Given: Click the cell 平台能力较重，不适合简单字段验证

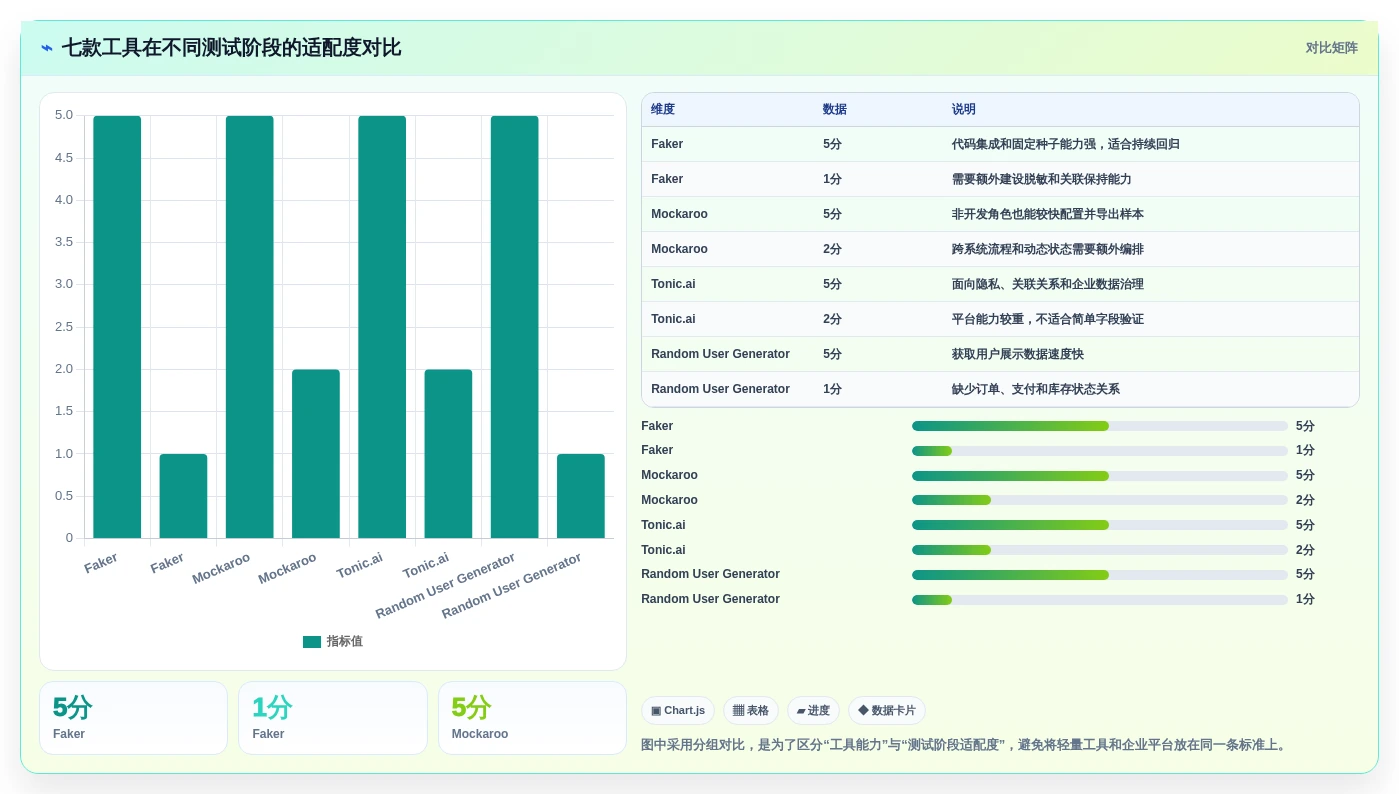Looking at the screenshot, I should [x=1048, y=319].
